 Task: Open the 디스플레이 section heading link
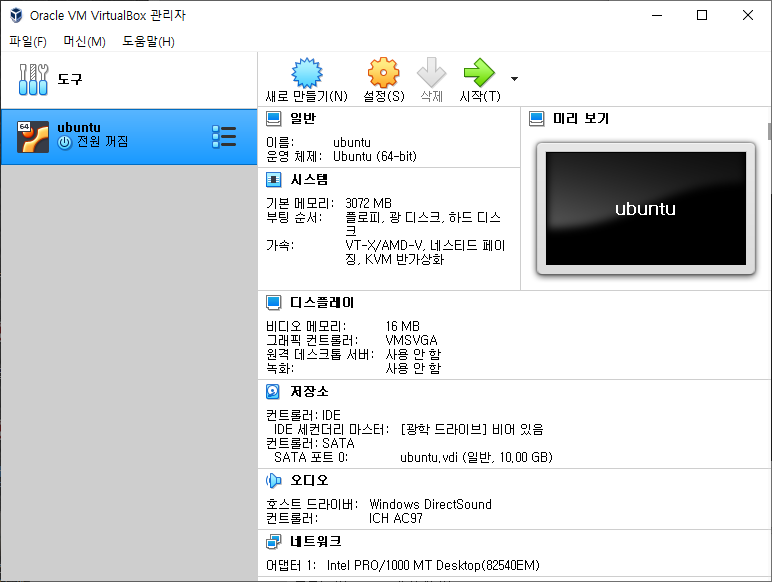[x=322, y=302]
